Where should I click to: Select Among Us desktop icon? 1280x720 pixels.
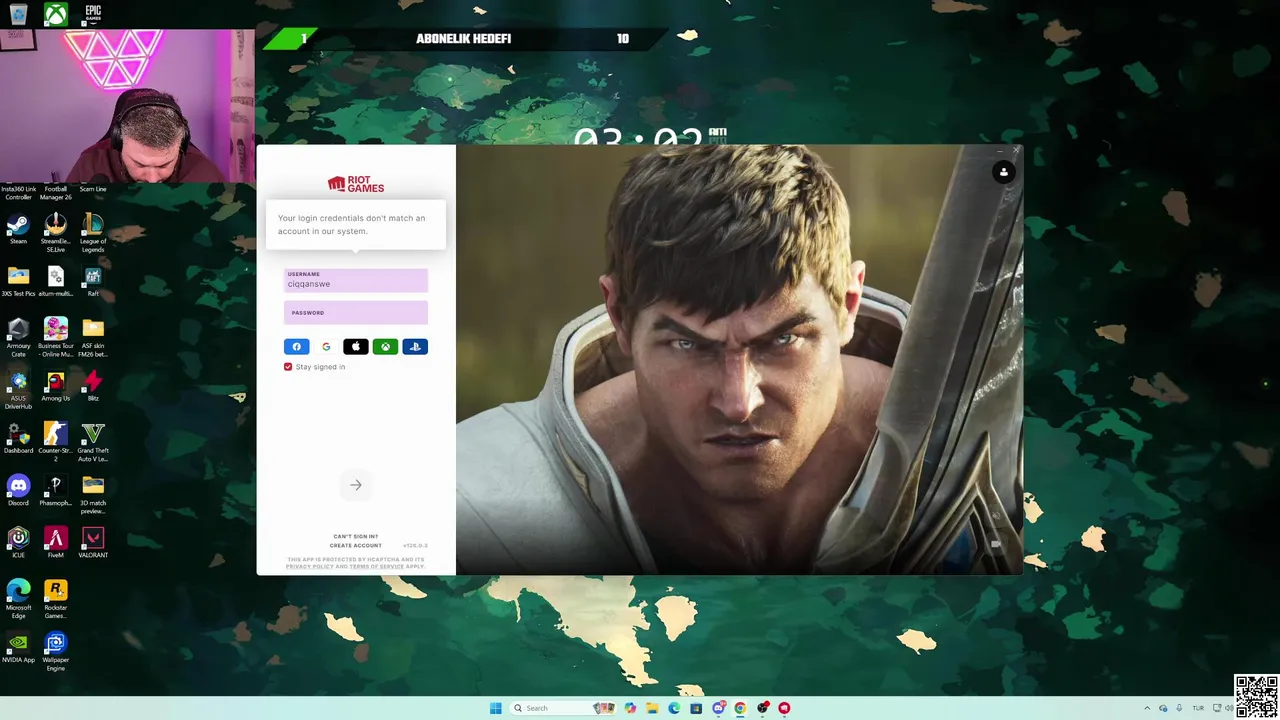coord(55,386)
